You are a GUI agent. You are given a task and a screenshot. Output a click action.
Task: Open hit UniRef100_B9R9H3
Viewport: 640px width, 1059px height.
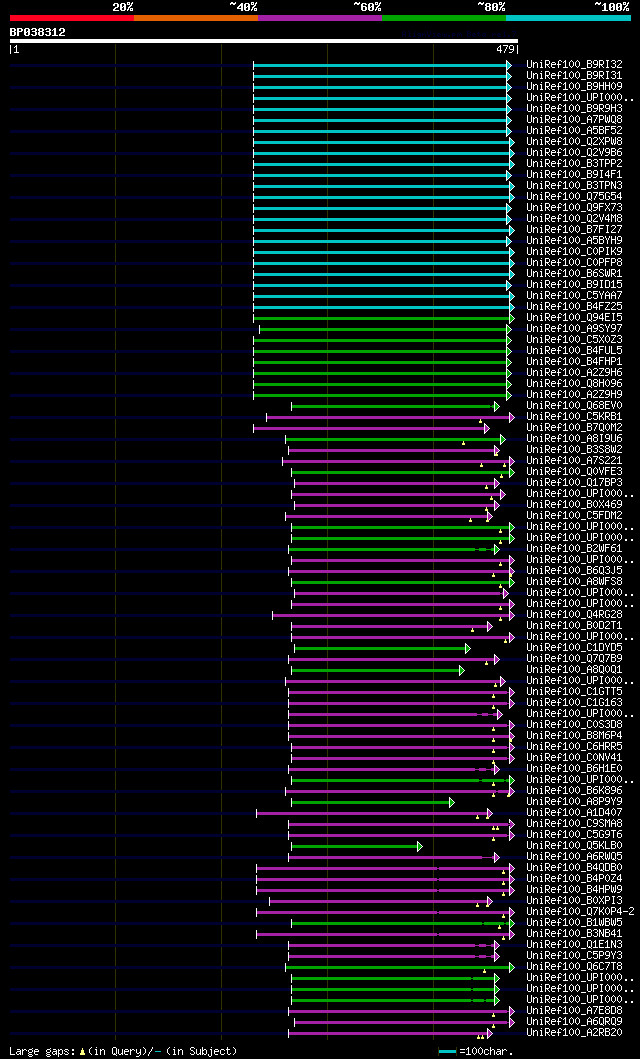(x=575, y=108)
